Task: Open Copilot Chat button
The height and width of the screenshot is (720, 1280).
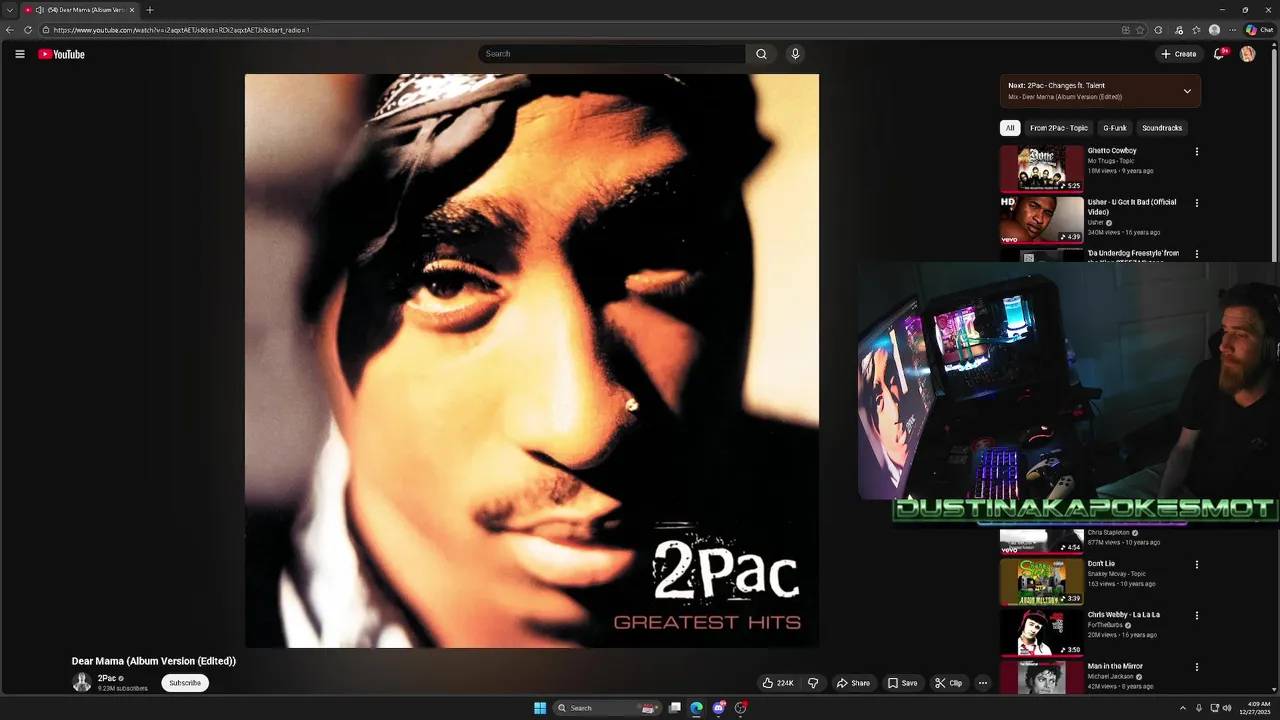Action: tap(1259, 30)
